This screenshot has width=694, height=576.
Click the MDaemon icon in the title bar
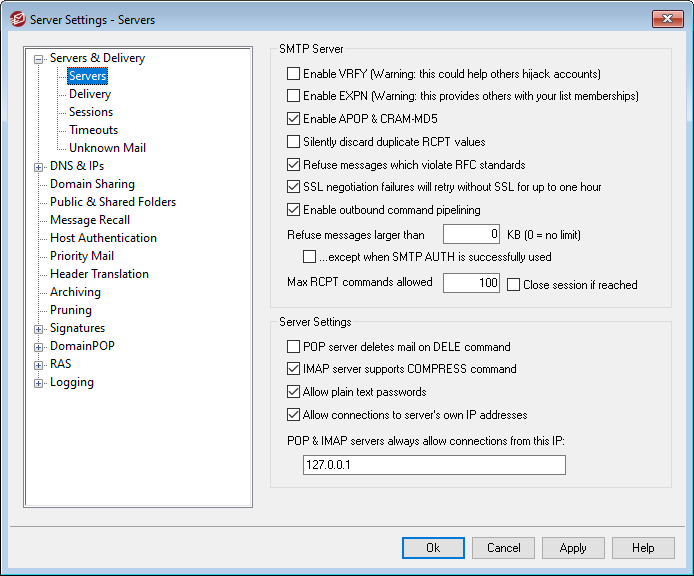[x=17, y=19]
